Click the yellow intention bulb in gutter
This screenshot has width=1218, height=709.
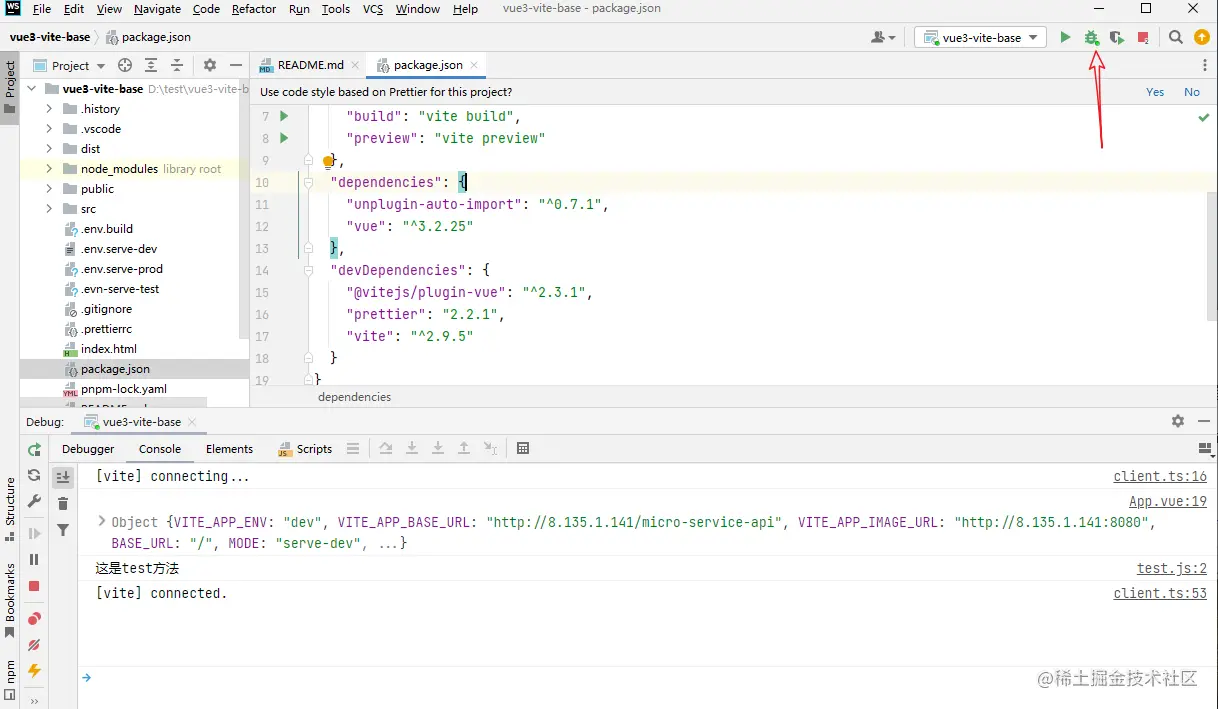click(x=328, y=160)
